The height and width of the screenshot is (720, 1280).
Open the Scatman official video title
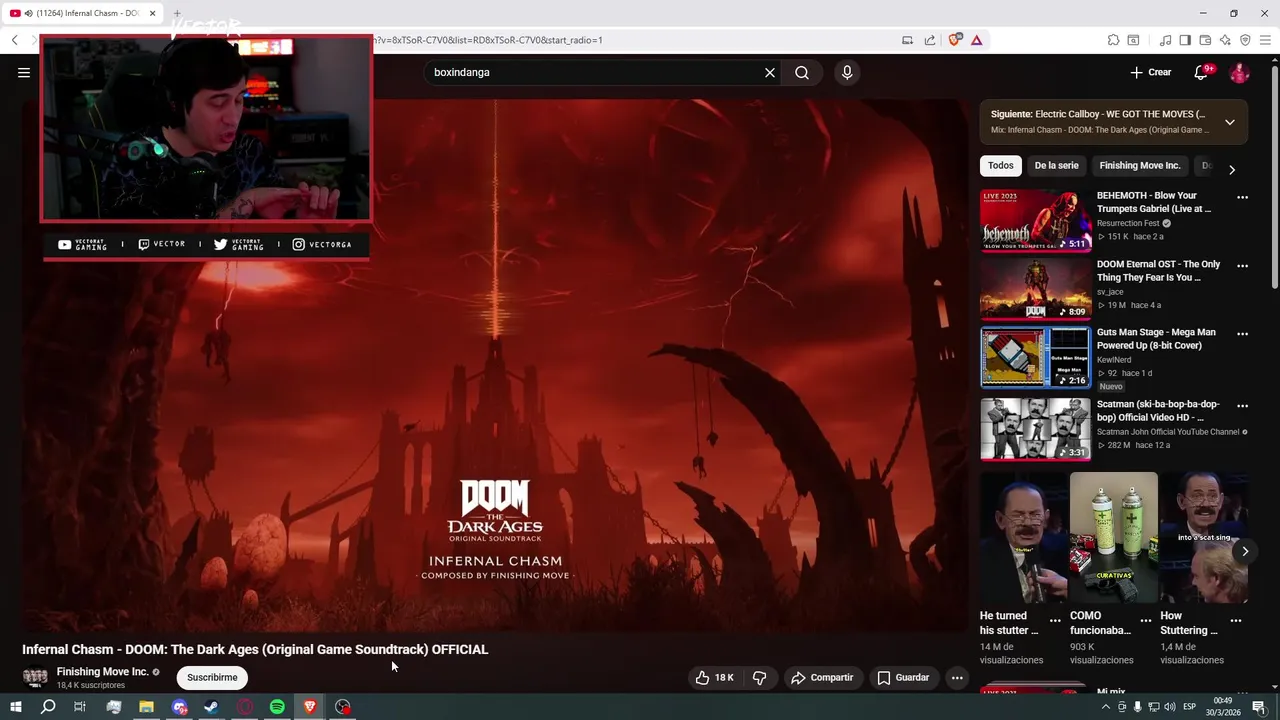[x=1158, y=410]
